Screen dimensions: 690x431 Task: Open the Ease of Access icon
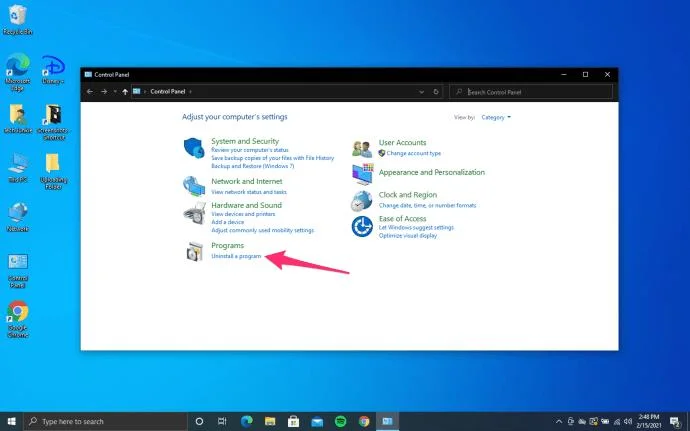(362, 226)
